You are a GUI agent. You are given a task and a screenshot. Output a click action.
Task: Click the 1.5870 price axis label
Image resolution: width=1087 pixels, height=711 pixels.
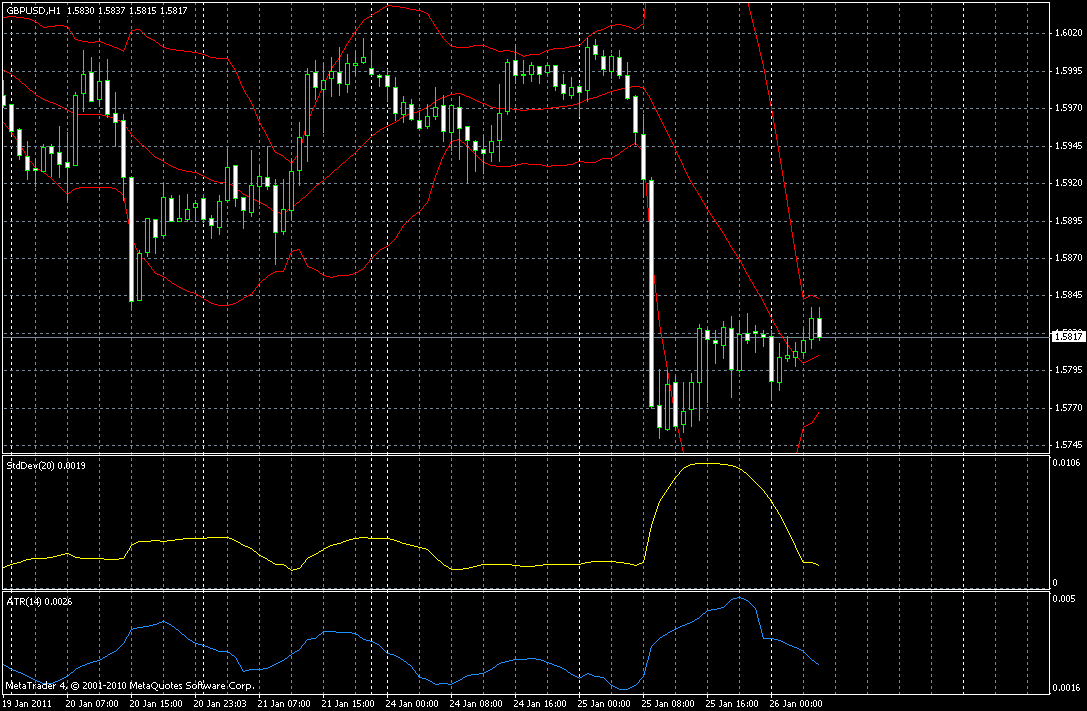[1068, 258]
